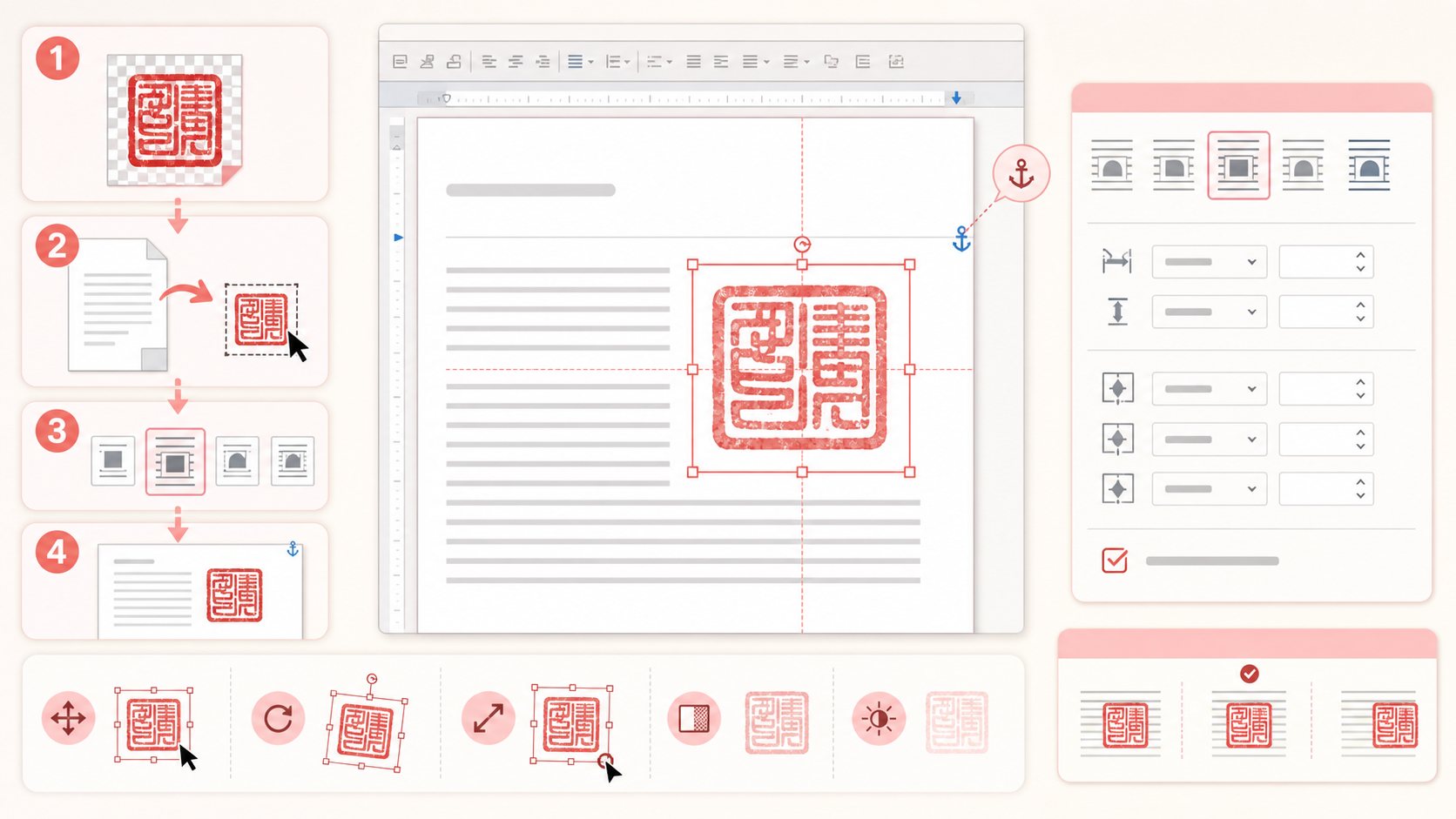Viewport: 1456px width, 819px height.
Task: Click the red anchor callout bubble
Action: (x=1021, y=173)
